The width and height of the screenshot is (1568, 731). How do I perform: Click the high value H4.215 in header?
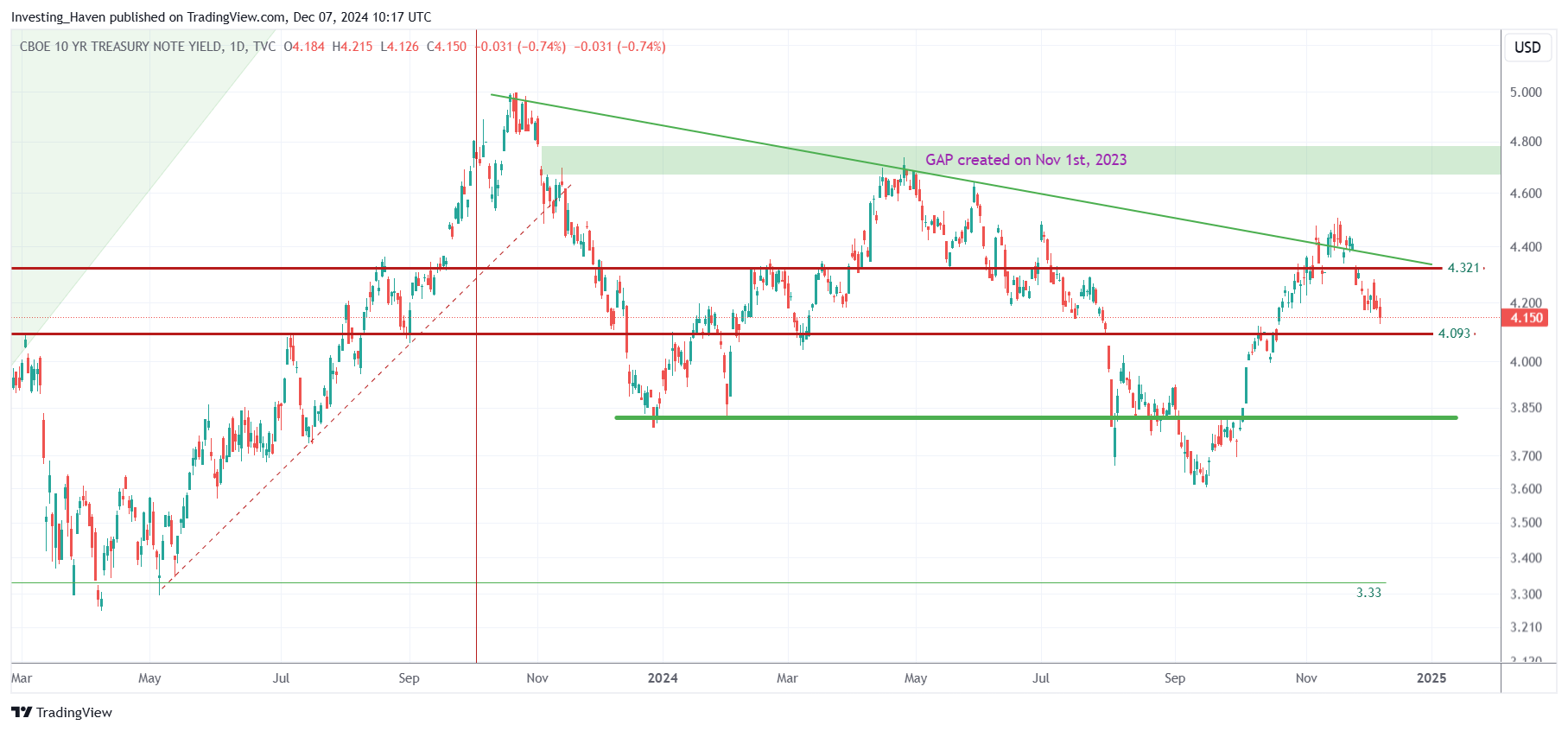click(x=352, y=47)
